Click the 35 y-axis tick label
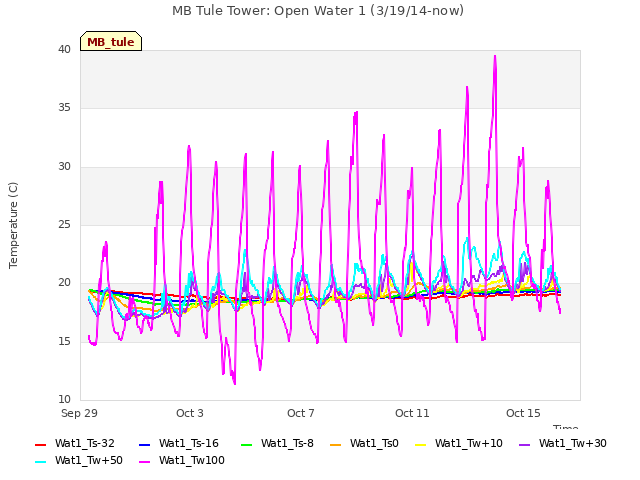The width and height of the screenshot is (640, 480). [64, 108]
